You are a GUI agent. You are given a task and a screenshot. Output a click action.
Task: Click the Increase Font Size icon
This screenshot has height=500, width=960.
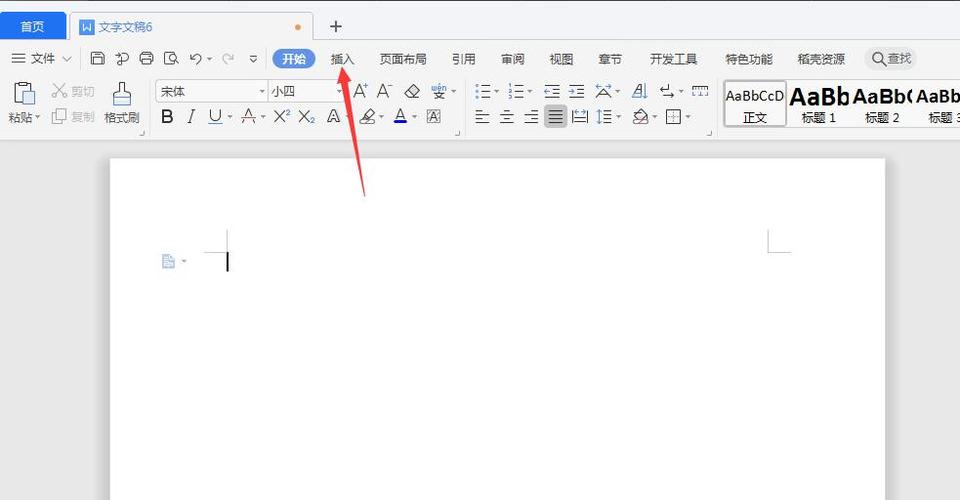coord(360,91)
